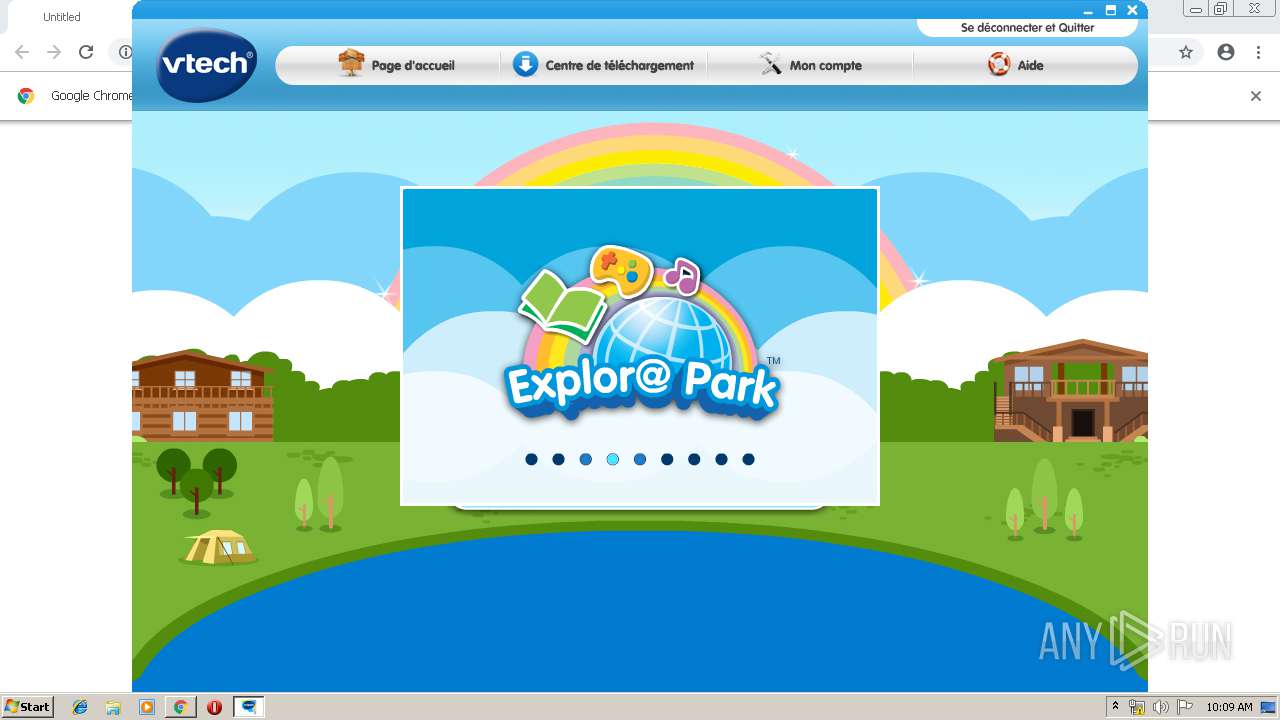Click the 10:09 AM clock

1229,707
